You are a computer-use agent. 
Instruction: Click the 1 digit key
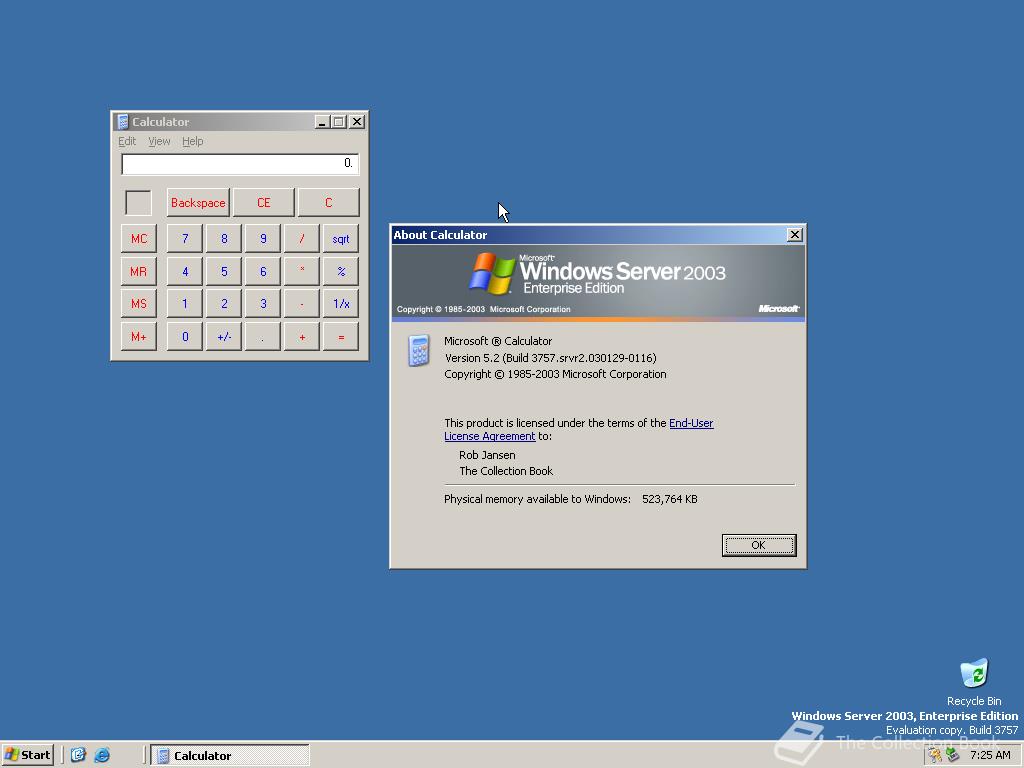click(185, 304)
